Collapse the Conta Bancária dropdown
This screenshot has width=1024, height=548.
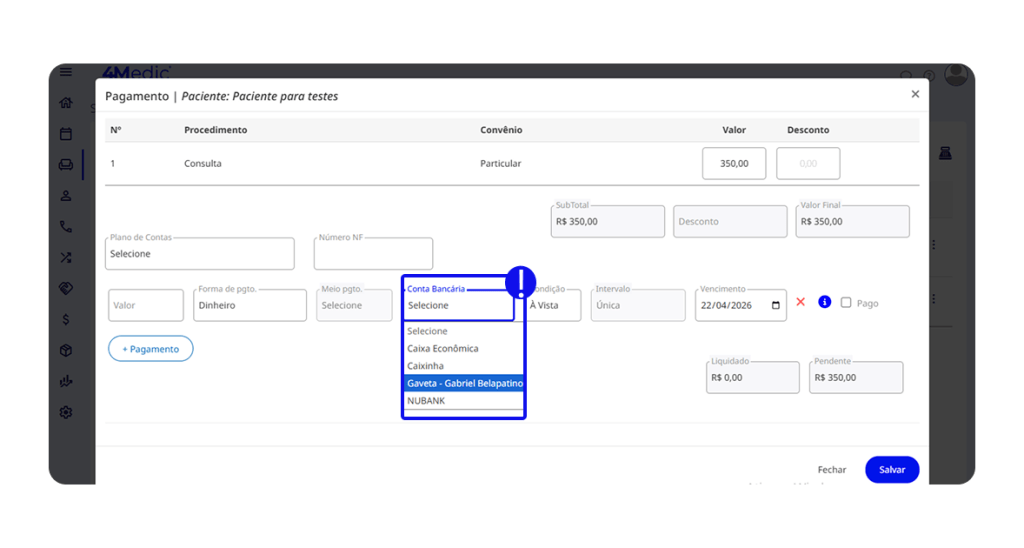pos(458,305)
